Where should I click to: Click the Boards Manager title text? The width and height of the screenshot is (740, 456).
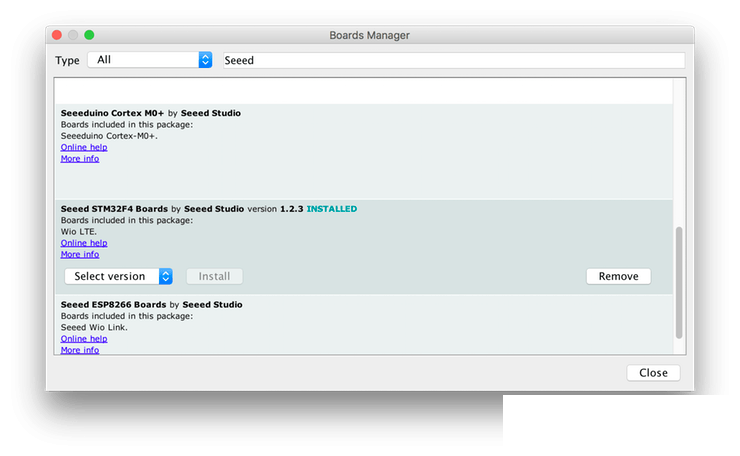[x=370, y=35]
